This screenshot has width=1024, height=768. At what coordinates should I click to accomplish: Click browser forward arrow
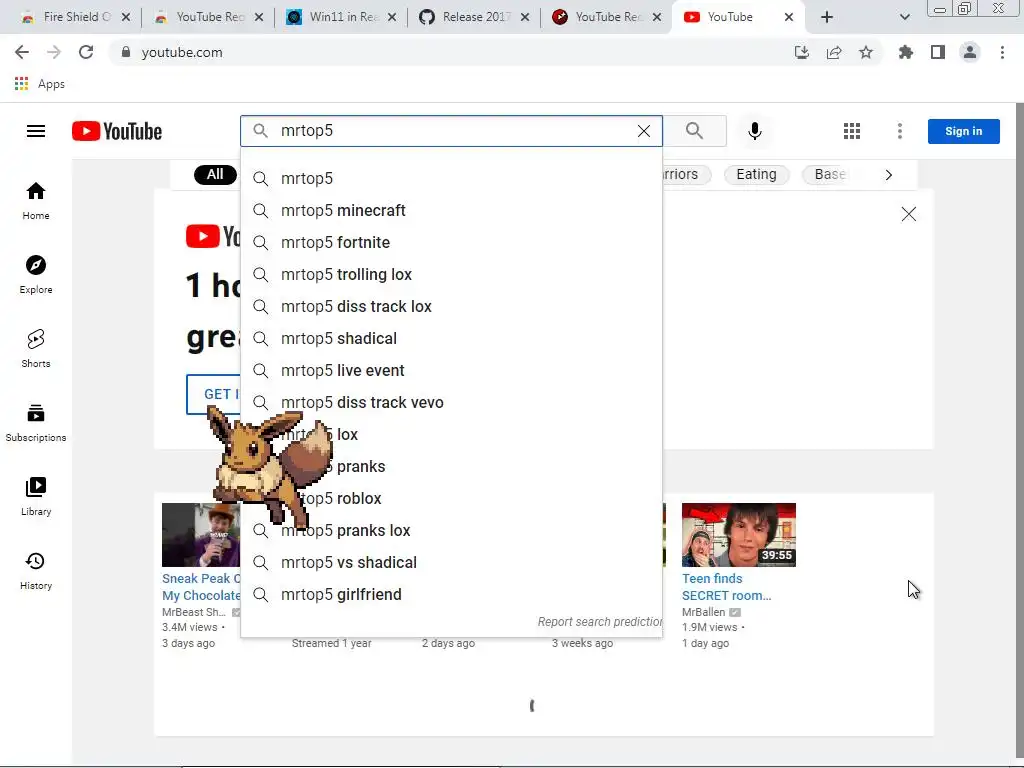coord(54,52)
